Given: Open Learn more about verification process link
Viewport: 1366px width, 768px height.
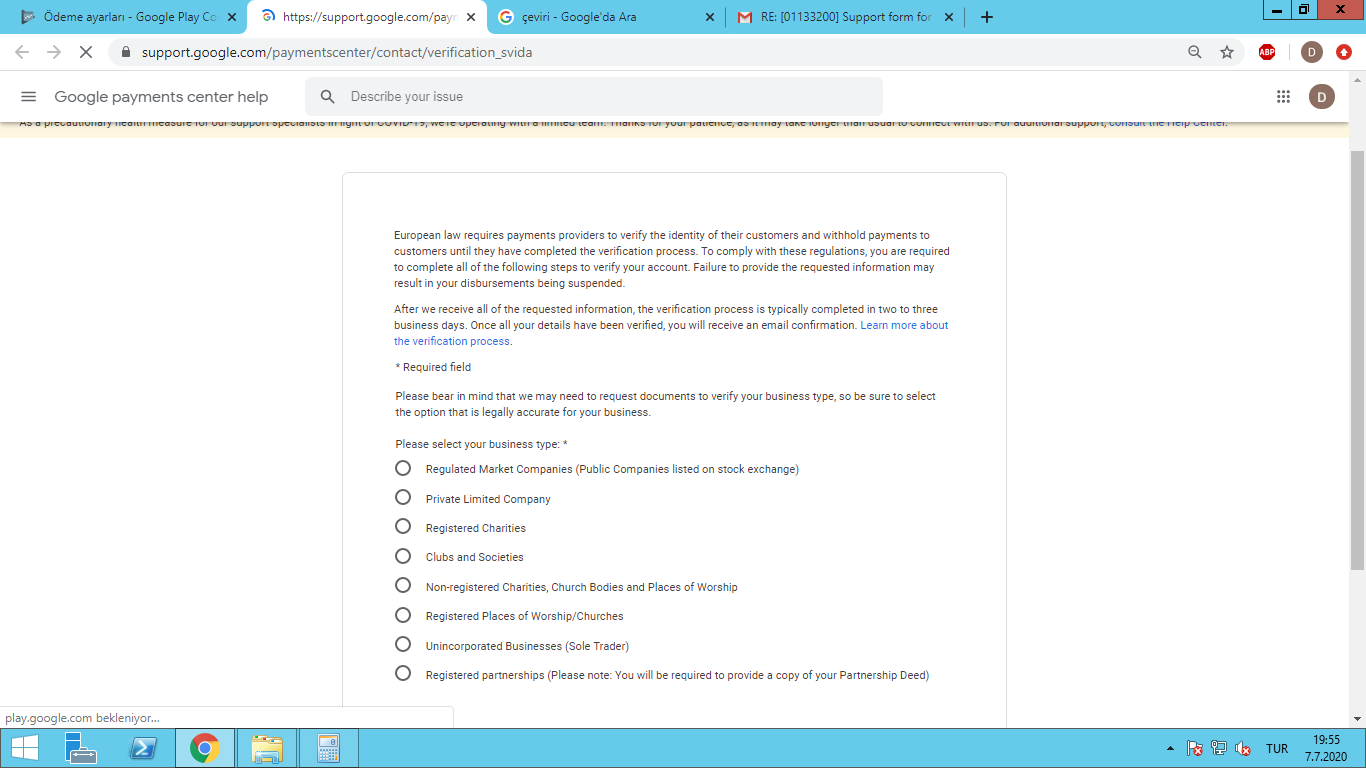Looking at the screenshot, I should pyautogui.click(x=671, y=333).
